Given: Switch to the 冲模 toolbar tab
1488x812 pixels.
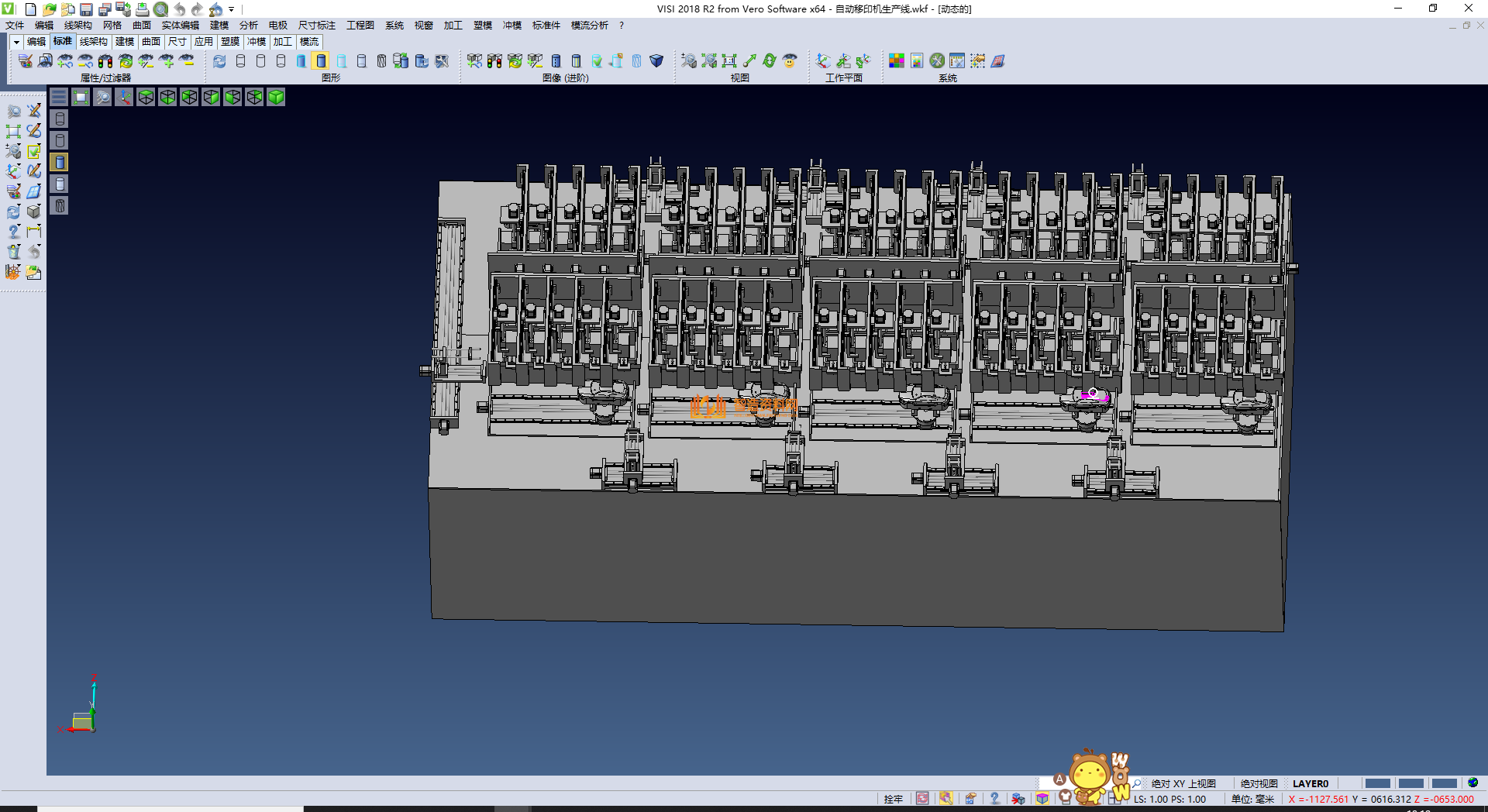Looking at the screenshot, I should (256, 42).
